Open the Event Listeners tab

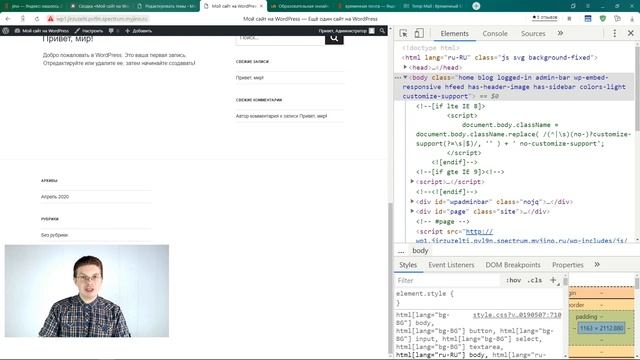(451, 265)
